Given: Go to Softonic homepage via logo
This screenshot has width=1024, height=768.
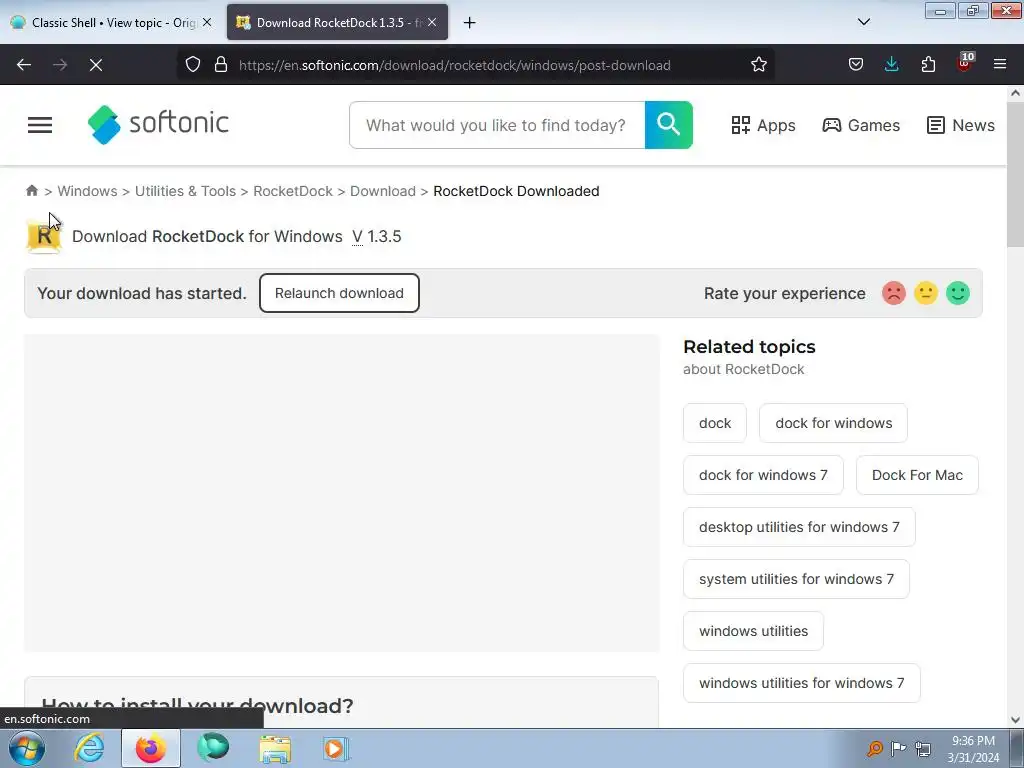Looking at the screenshot, I should (x=158, y=124).
